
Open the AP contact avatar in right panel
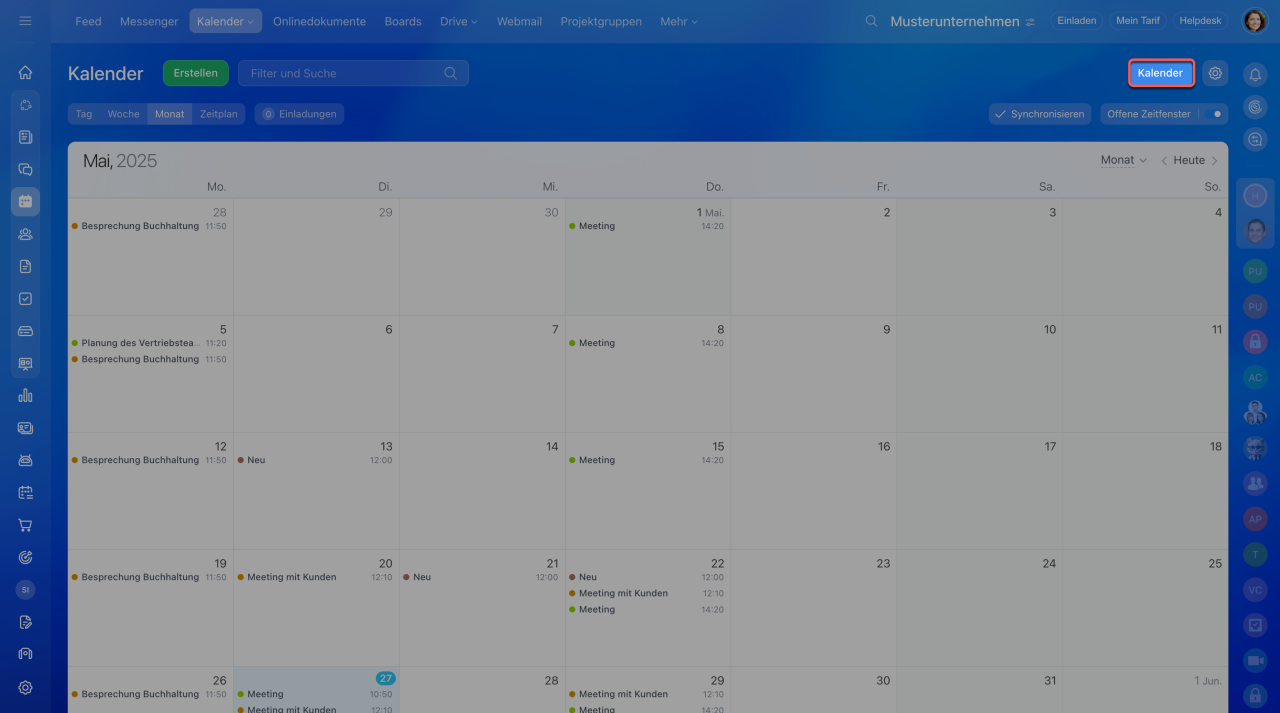click(1255, 519)
